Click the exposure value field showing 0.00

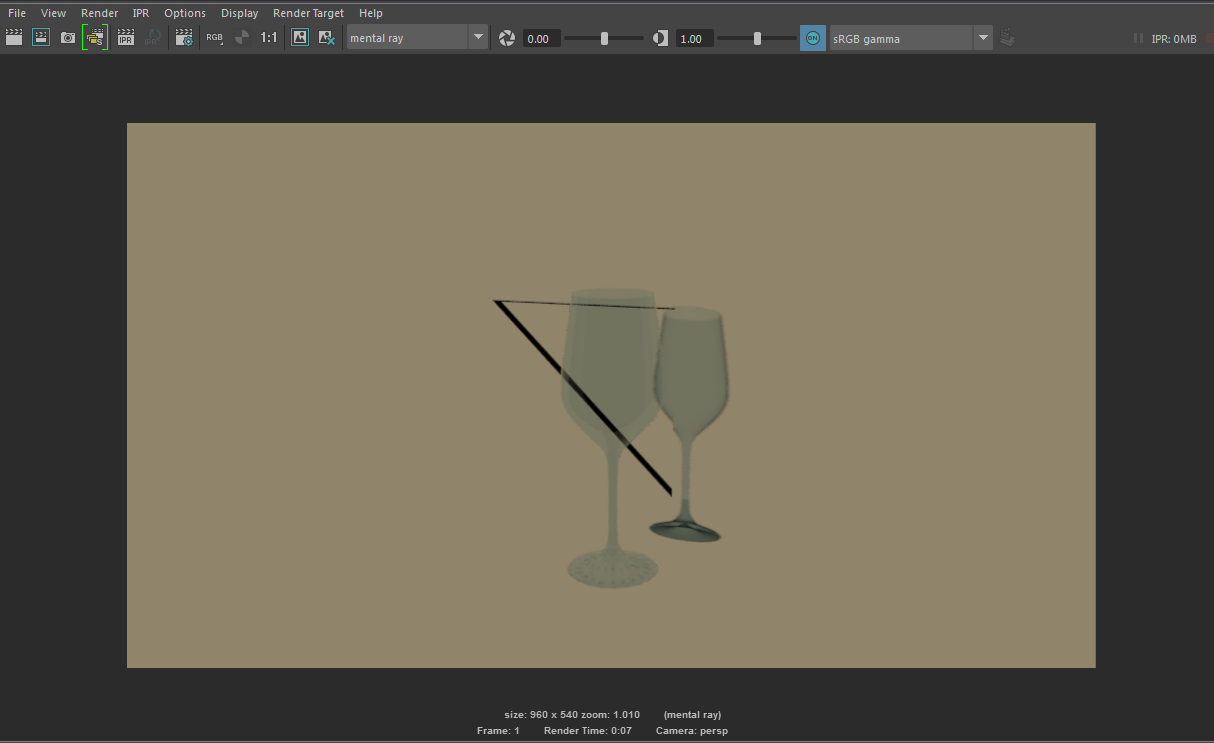point(541,38)
